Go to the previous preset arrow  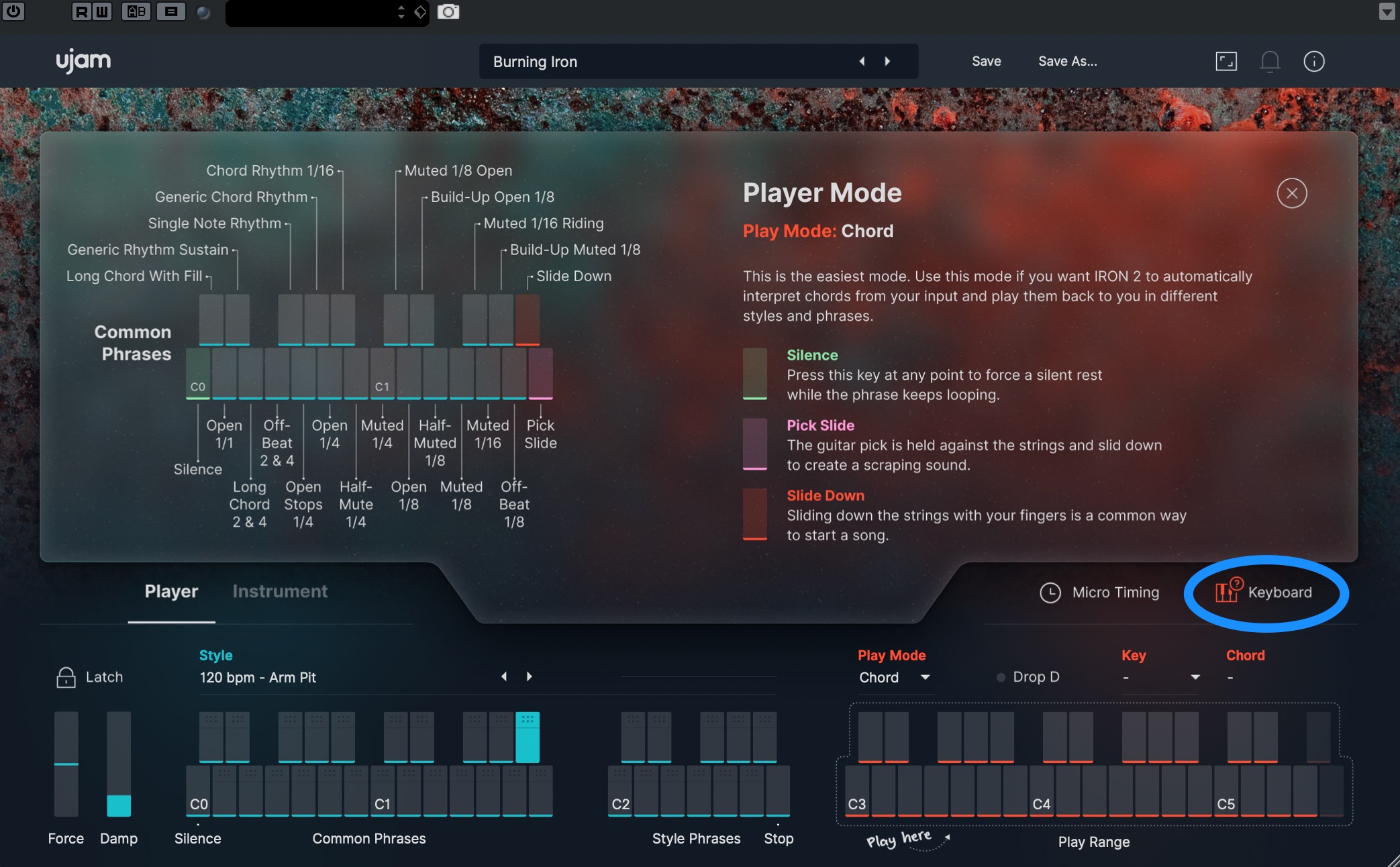pyautogui.click(x=862, y=61)
